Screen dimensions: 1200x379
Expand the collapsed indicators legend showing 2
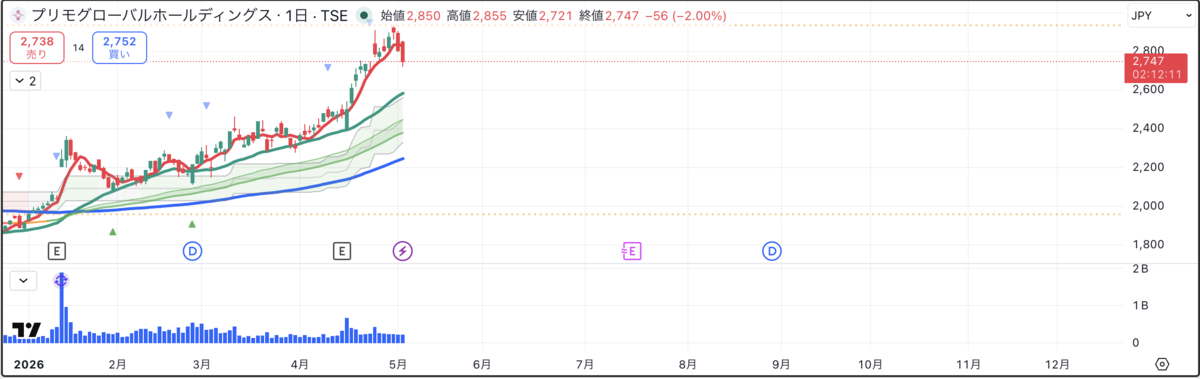(x=25, y=82)
